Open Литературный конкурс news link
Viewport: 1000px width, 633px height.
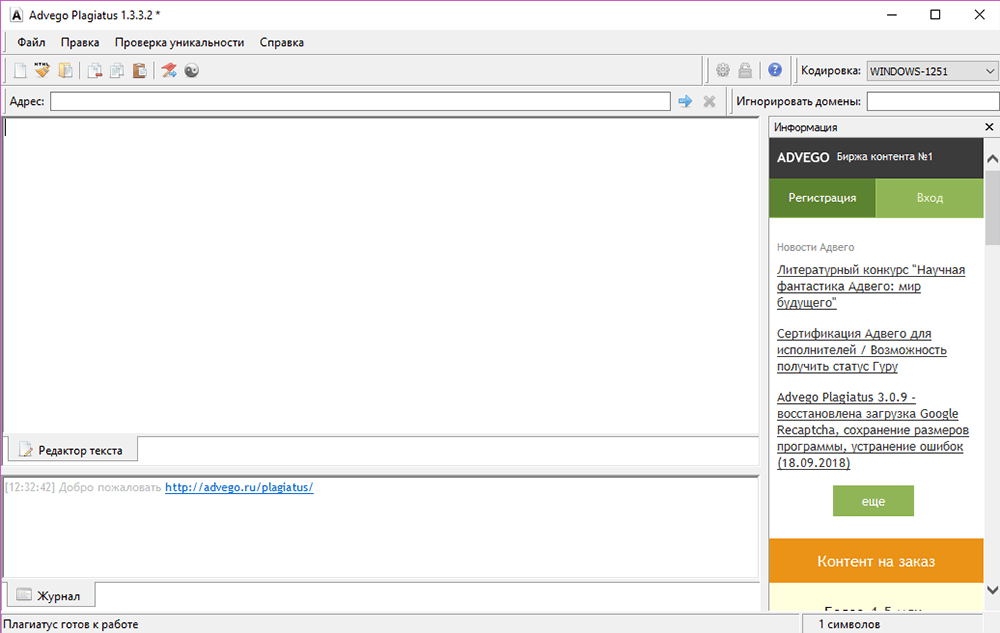tap(871, 286)
